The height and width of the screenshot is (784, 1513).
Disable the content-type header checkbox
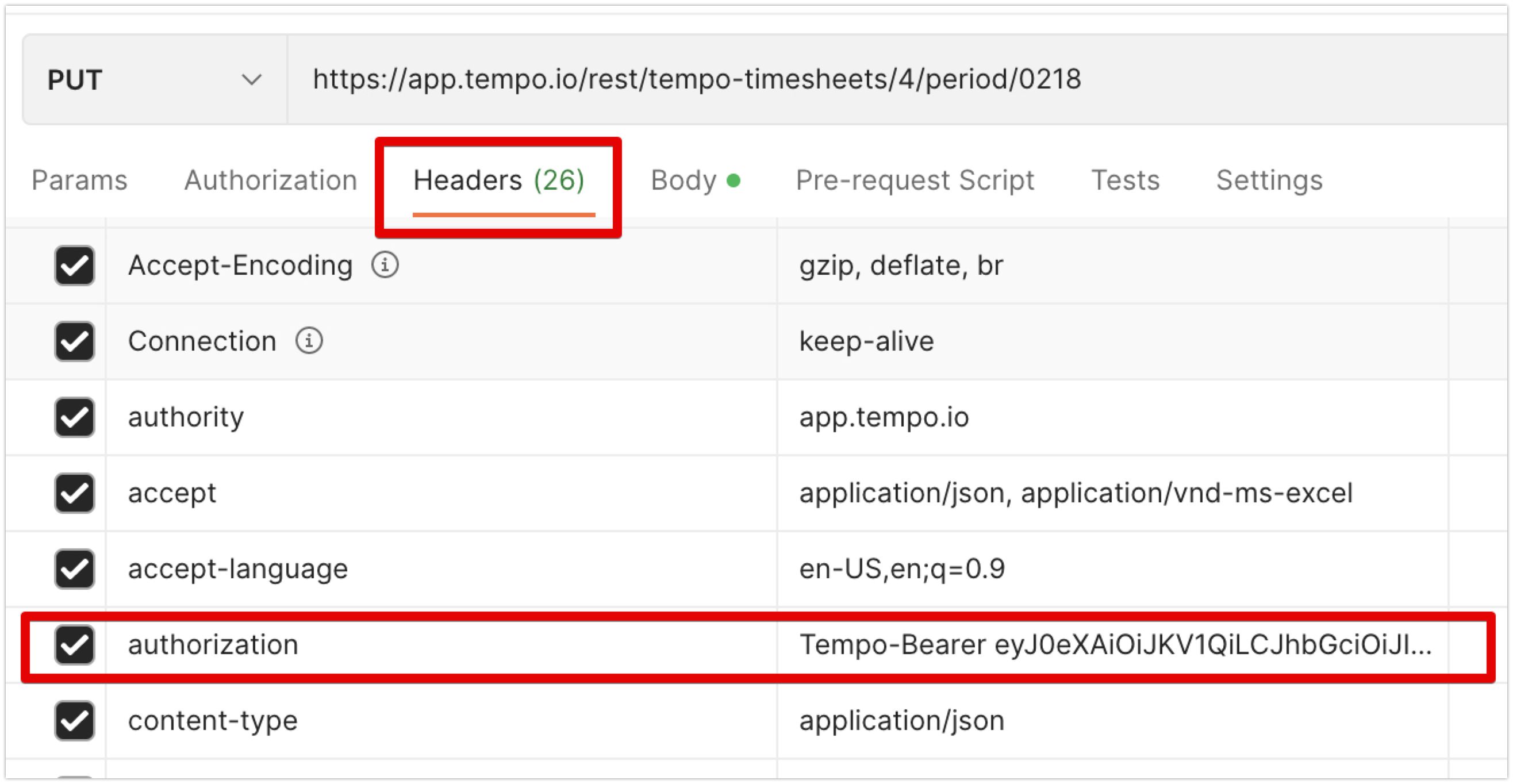pos(75,720)
